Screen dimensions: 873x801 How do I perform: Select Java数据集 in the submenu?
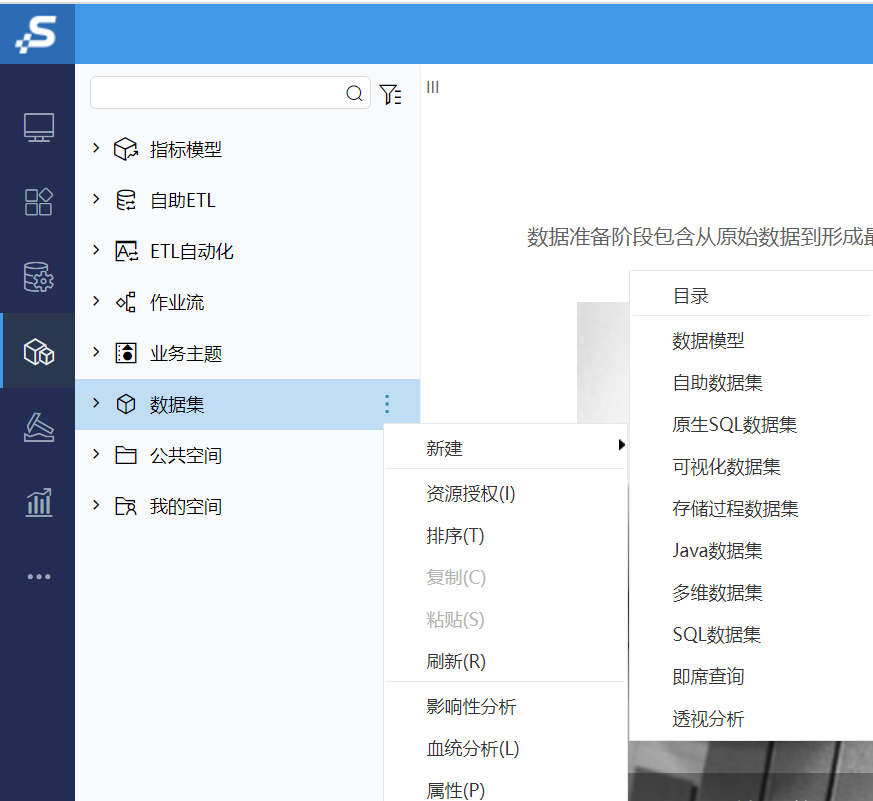click(717, 551)
